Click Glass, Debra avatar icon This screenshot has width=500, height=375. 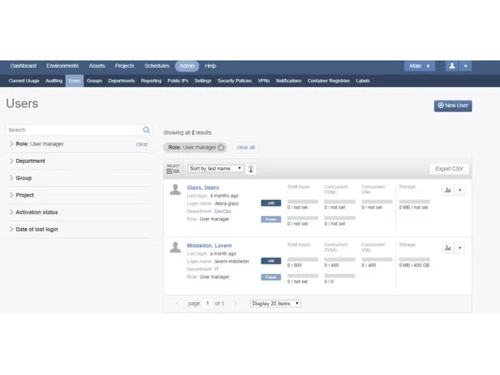pos(175,190)
